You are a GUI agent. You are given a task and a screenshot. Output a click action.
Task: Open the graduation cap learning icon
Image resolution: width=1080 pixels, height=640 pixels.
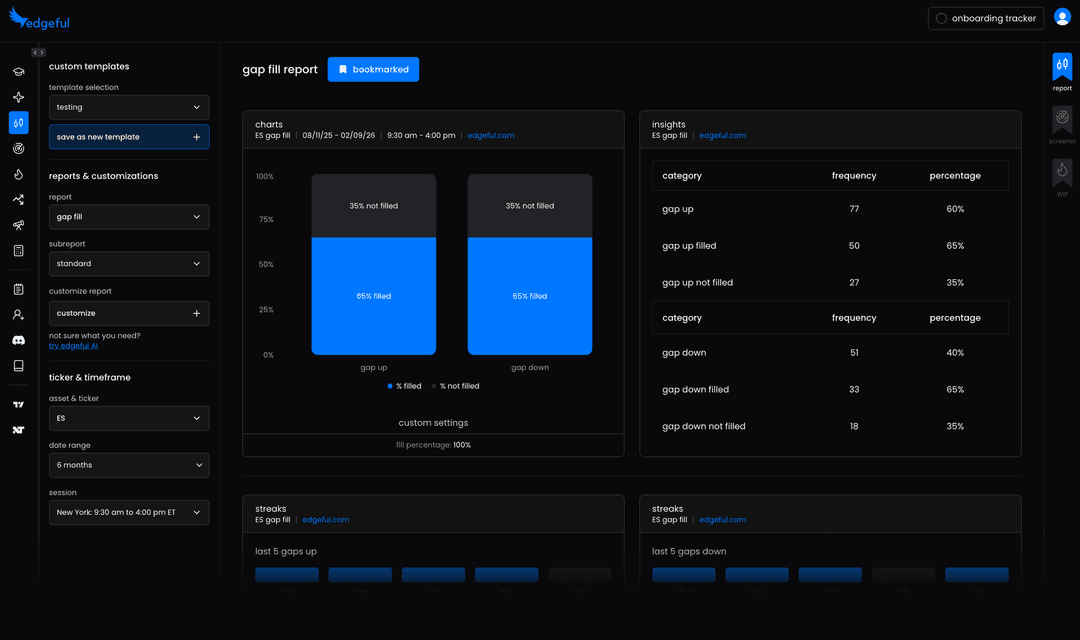(18, 72)
